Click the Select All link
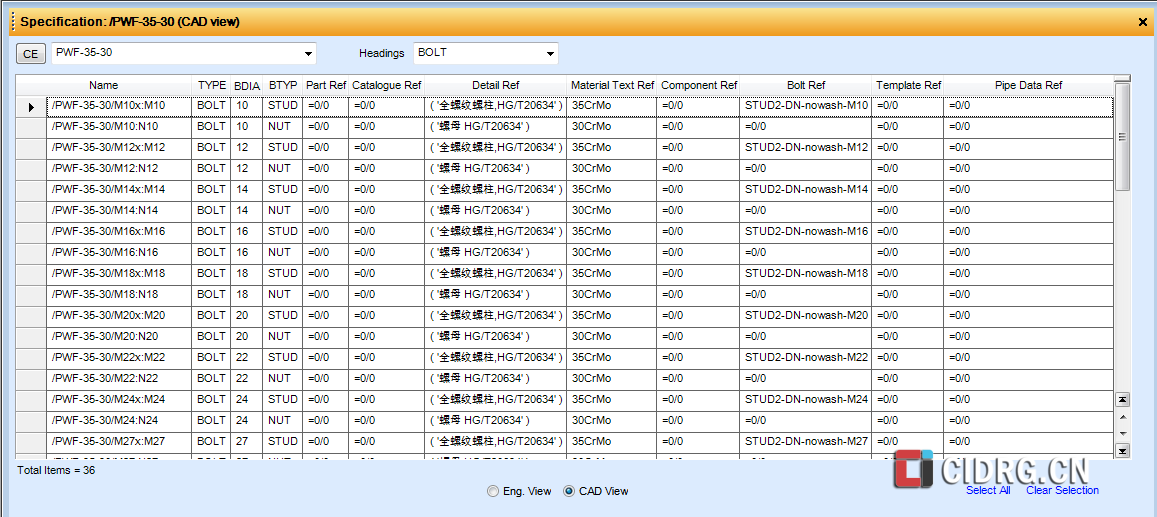The image size is (1157, 517). (987, 490)
